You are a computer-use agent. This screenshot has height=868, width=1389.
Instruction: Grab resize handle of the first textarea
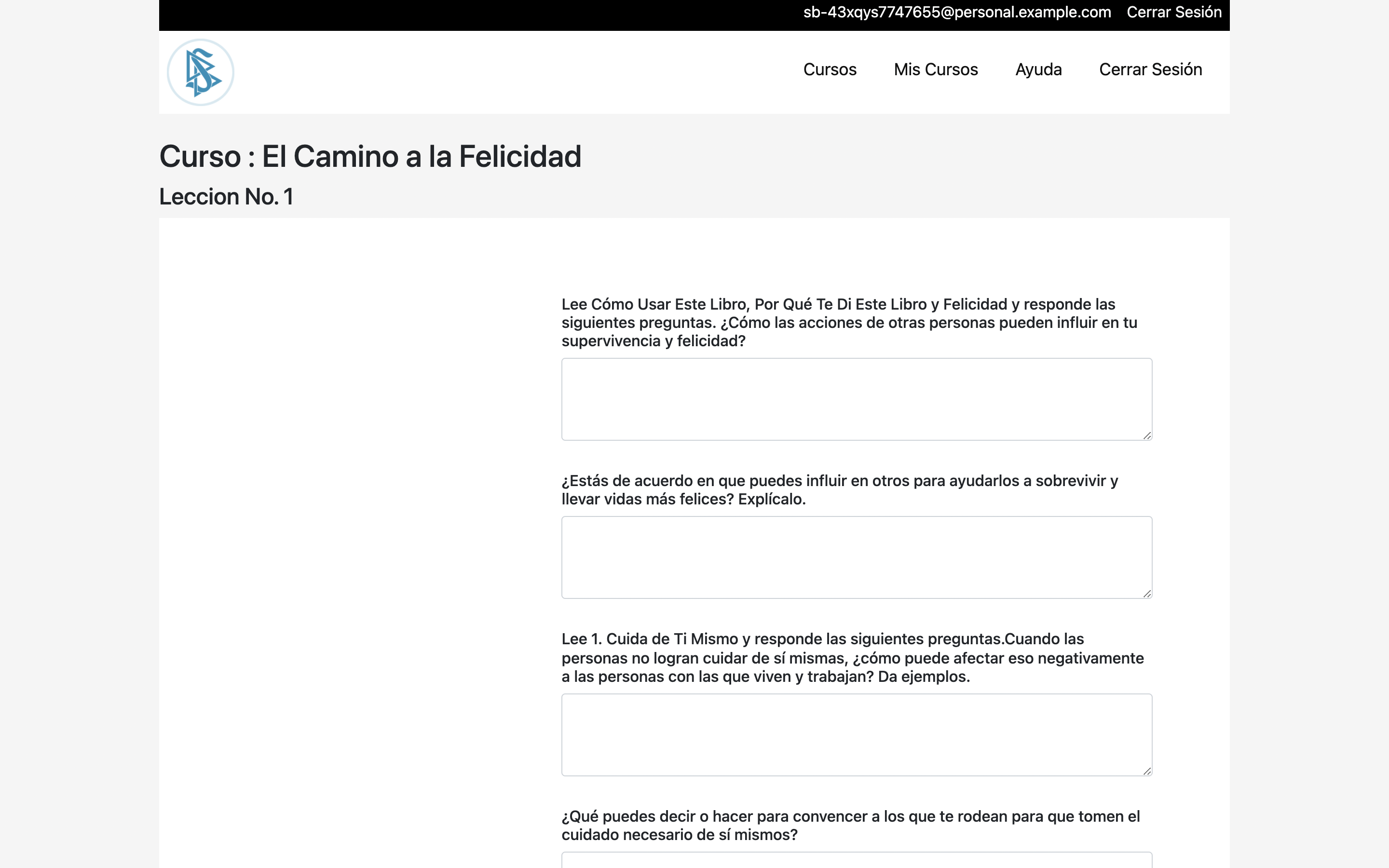point(1147,436)
